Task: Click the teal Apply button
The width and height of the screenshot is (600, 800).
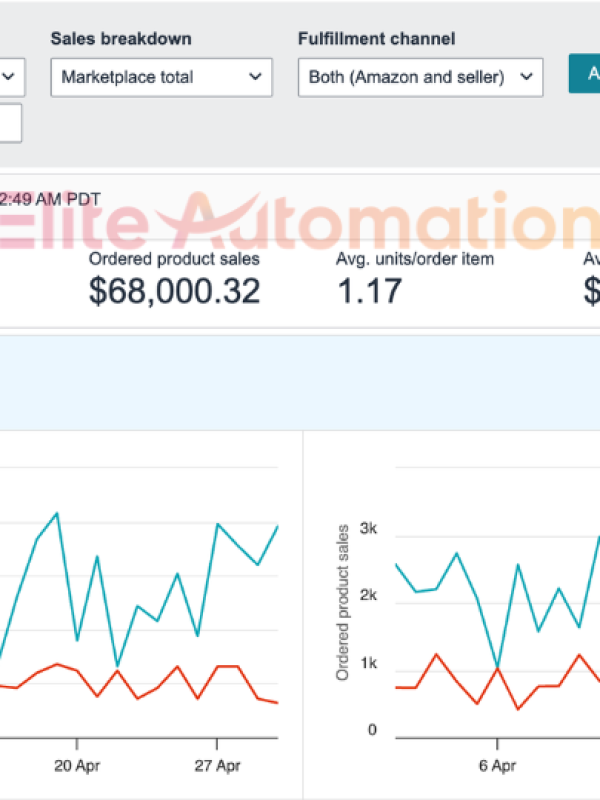Action: click(x=585, y=73)
